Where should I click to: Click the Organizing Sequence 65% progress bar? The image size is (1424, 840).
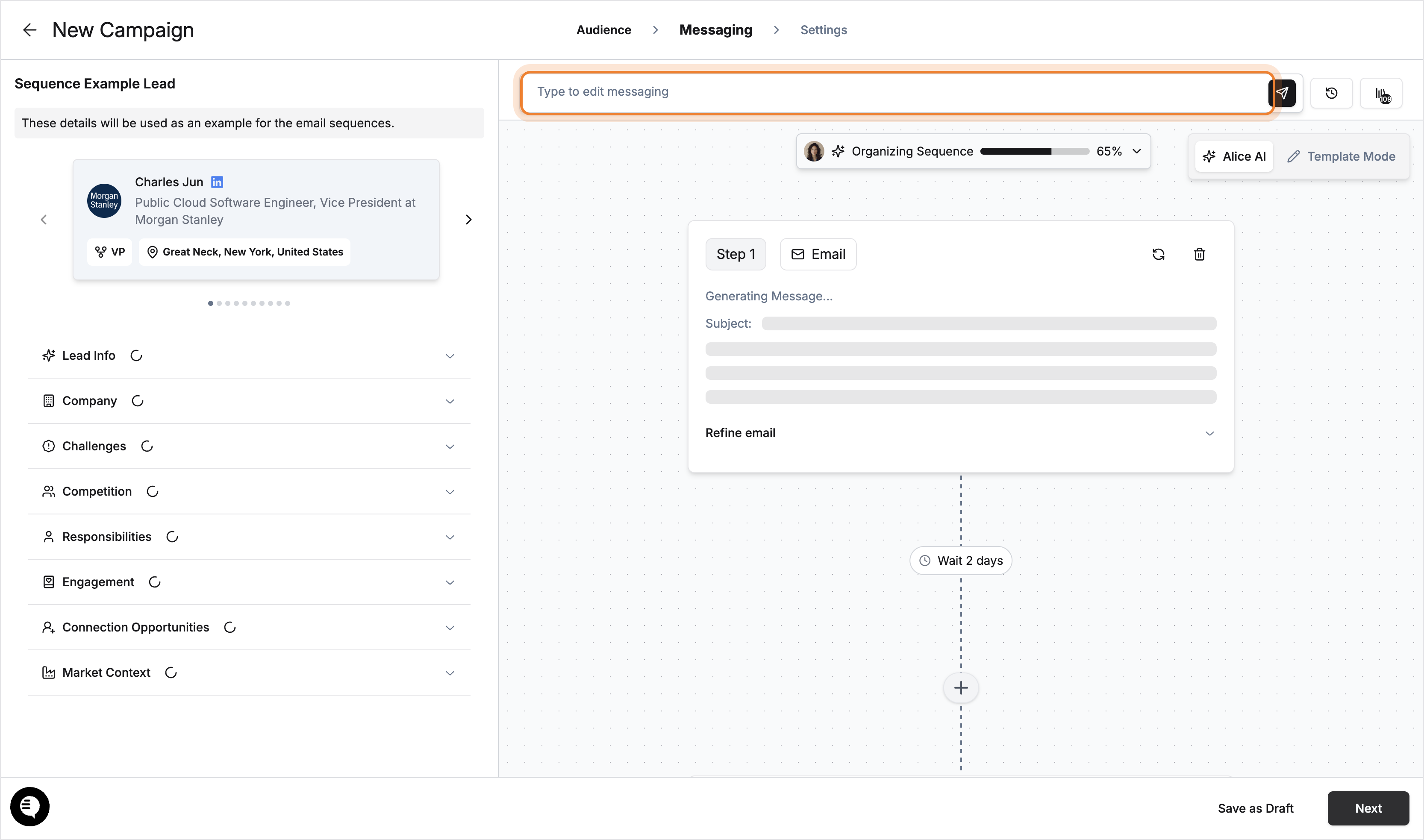[x=1035, y=151]
